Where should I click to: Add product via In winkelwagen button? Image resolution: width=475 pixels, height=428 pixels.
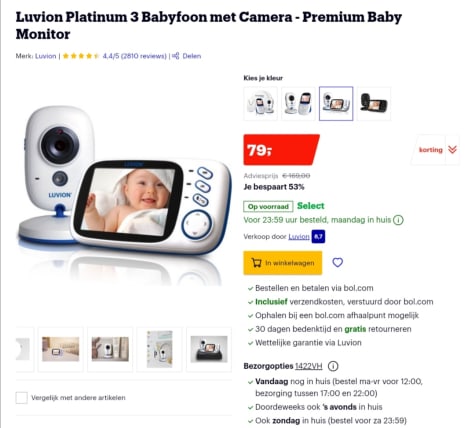tap(283, 263)
